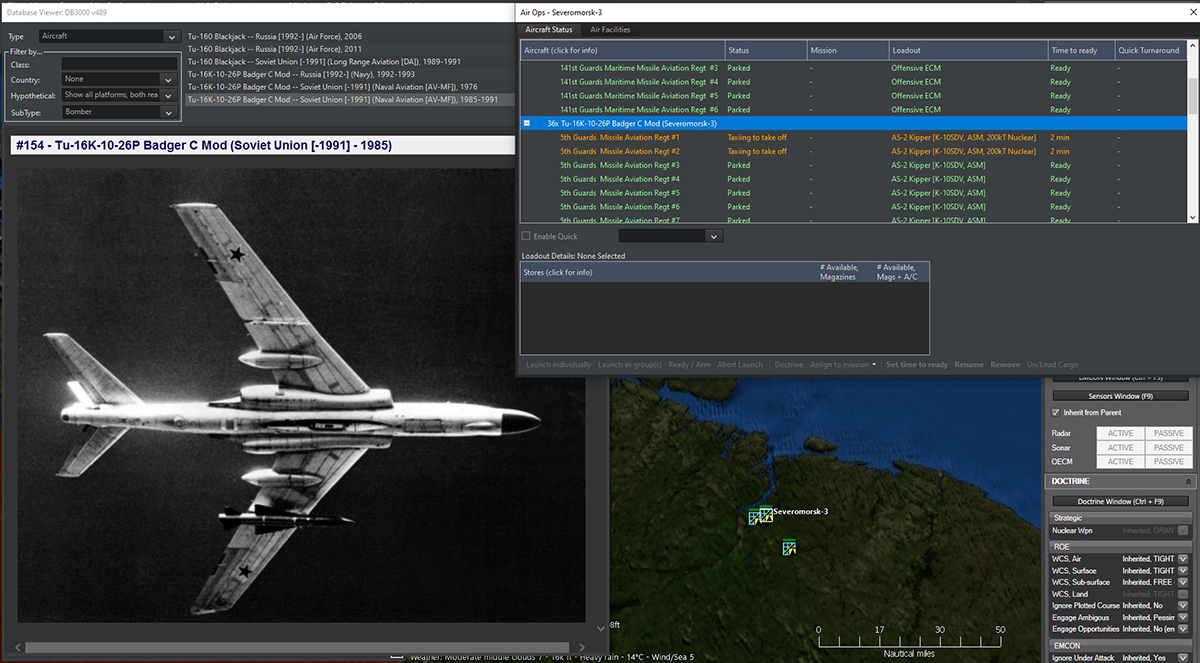Viewport: 1200px width, 663px height.
Task: Set Radar to ACTIVE
Action: tap(1120, 433)
